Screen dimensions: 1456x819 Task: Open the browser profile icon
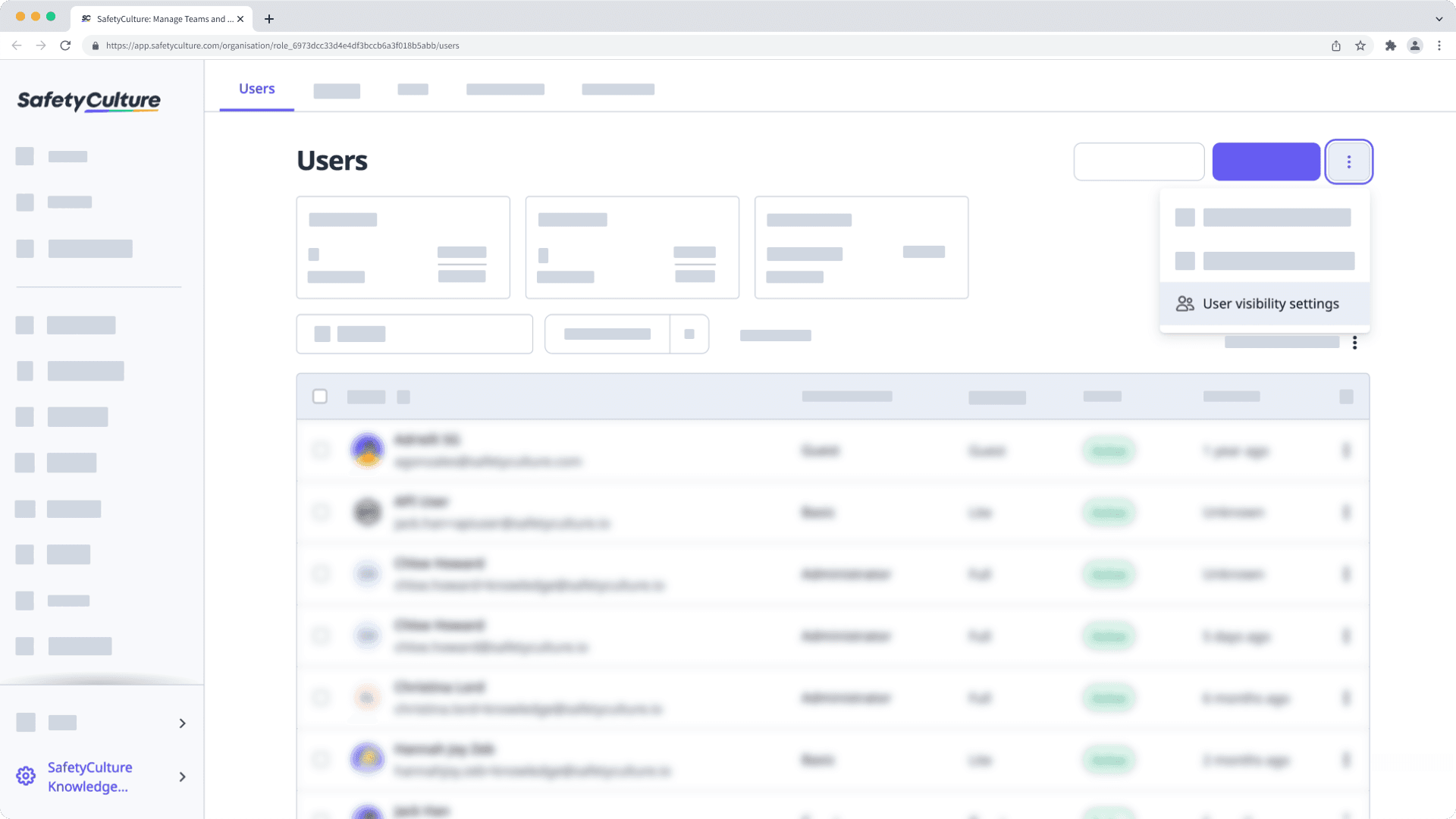click(x=1415, y=45)
